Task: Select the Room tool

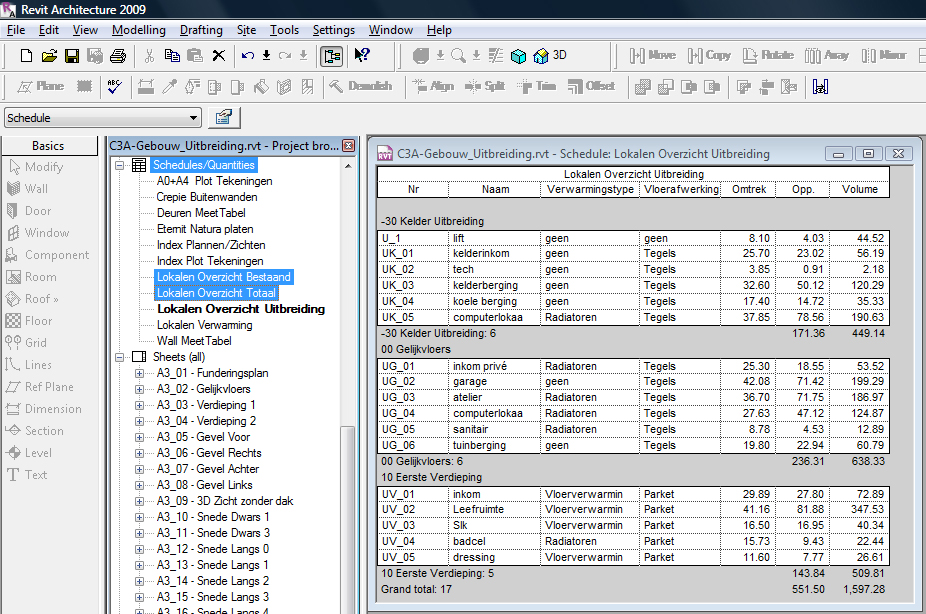Action: click(31, 277)
